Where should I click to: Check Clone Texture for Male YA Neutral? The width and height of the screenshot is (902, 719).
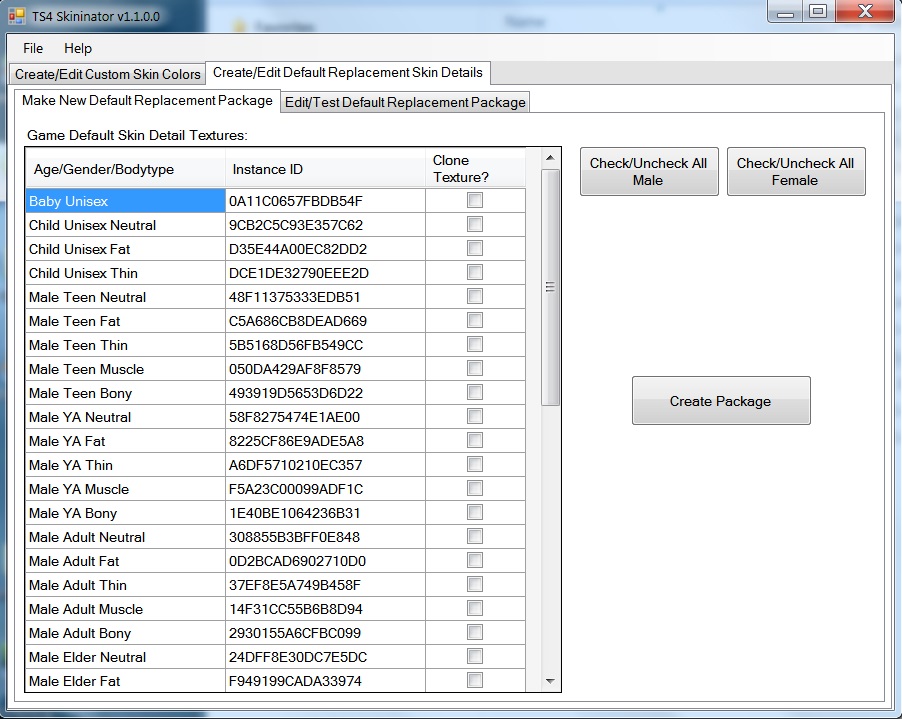pyautogui.click(x=475, y=416)
